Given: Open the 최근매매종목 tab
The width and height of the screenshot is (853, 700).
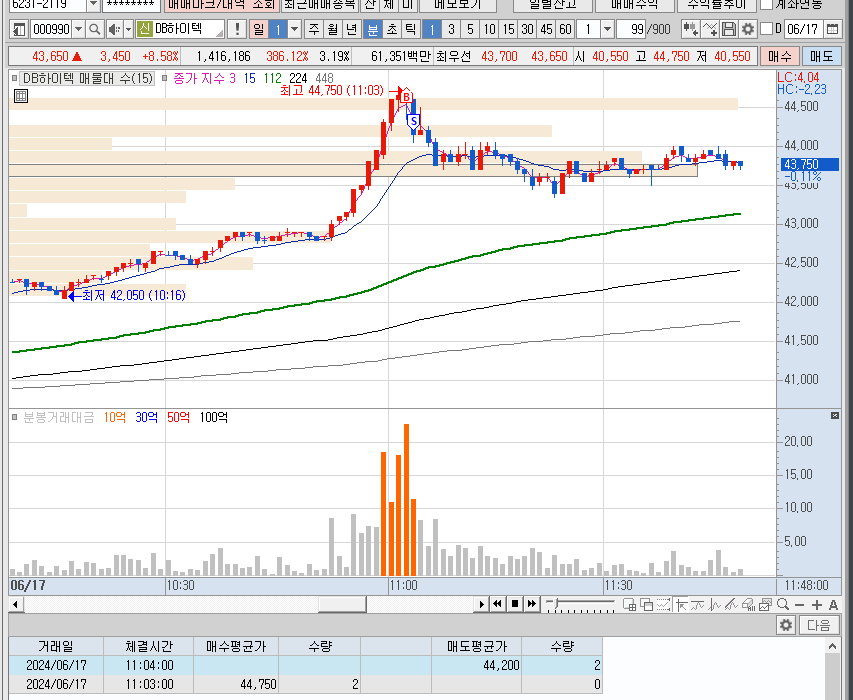Looking at the screenshot, I should 320,5.
